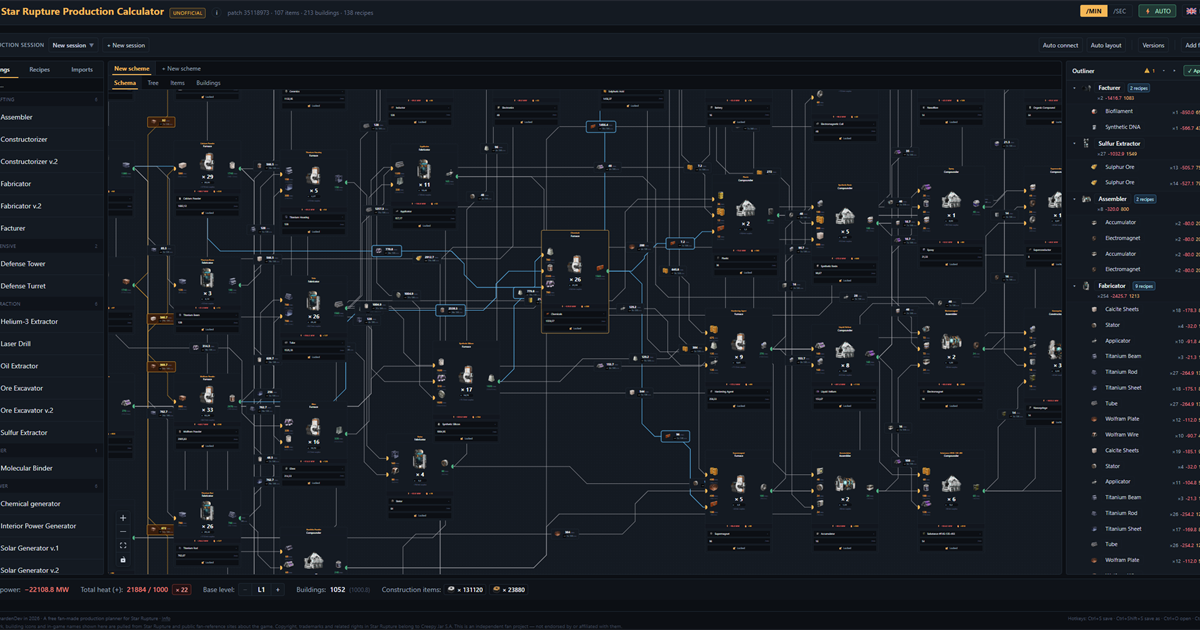
Task: Fit the schema view to screen
Action: (123, 546)
